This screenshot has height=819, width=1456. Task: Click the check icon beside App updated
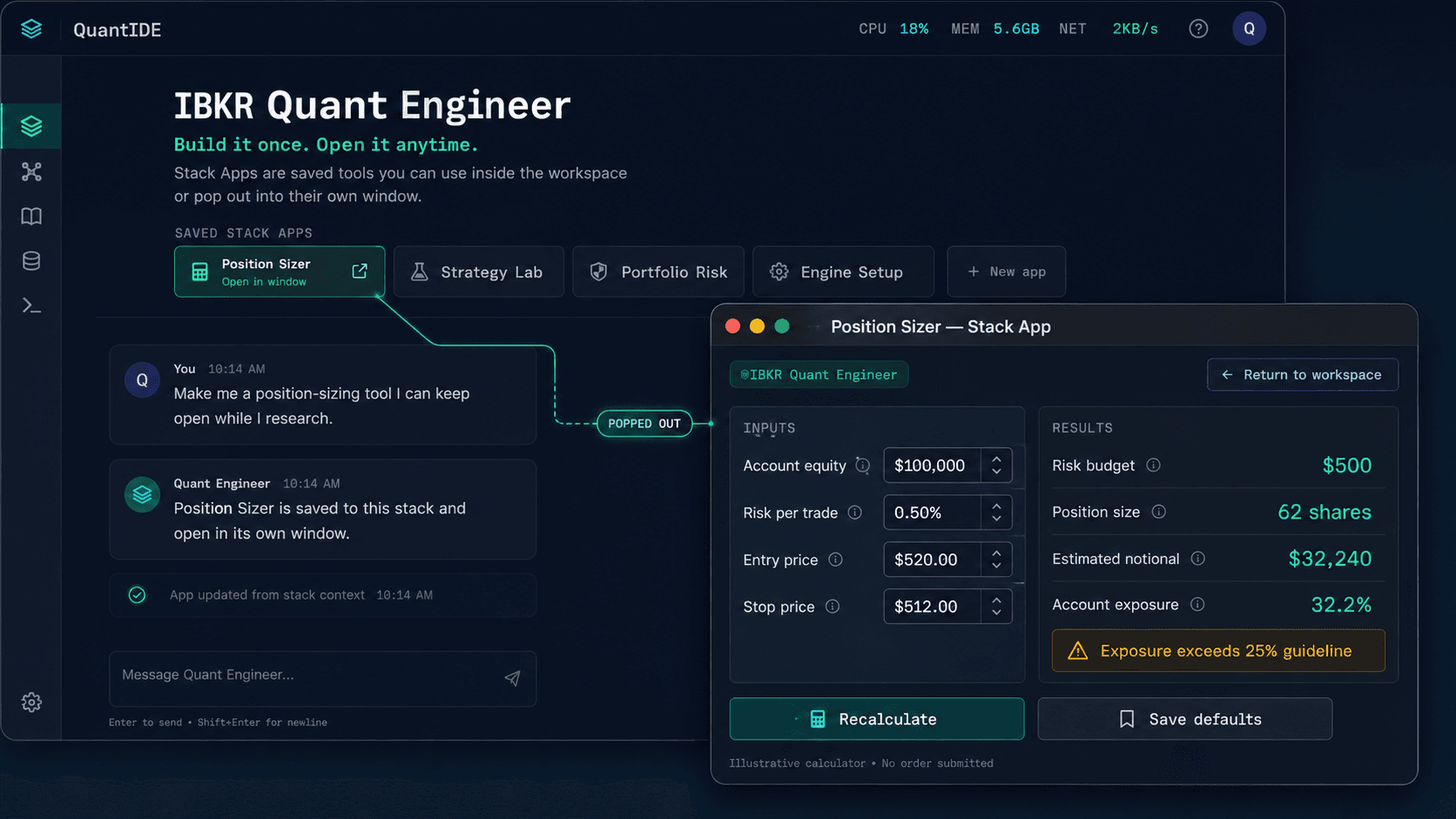137,595
